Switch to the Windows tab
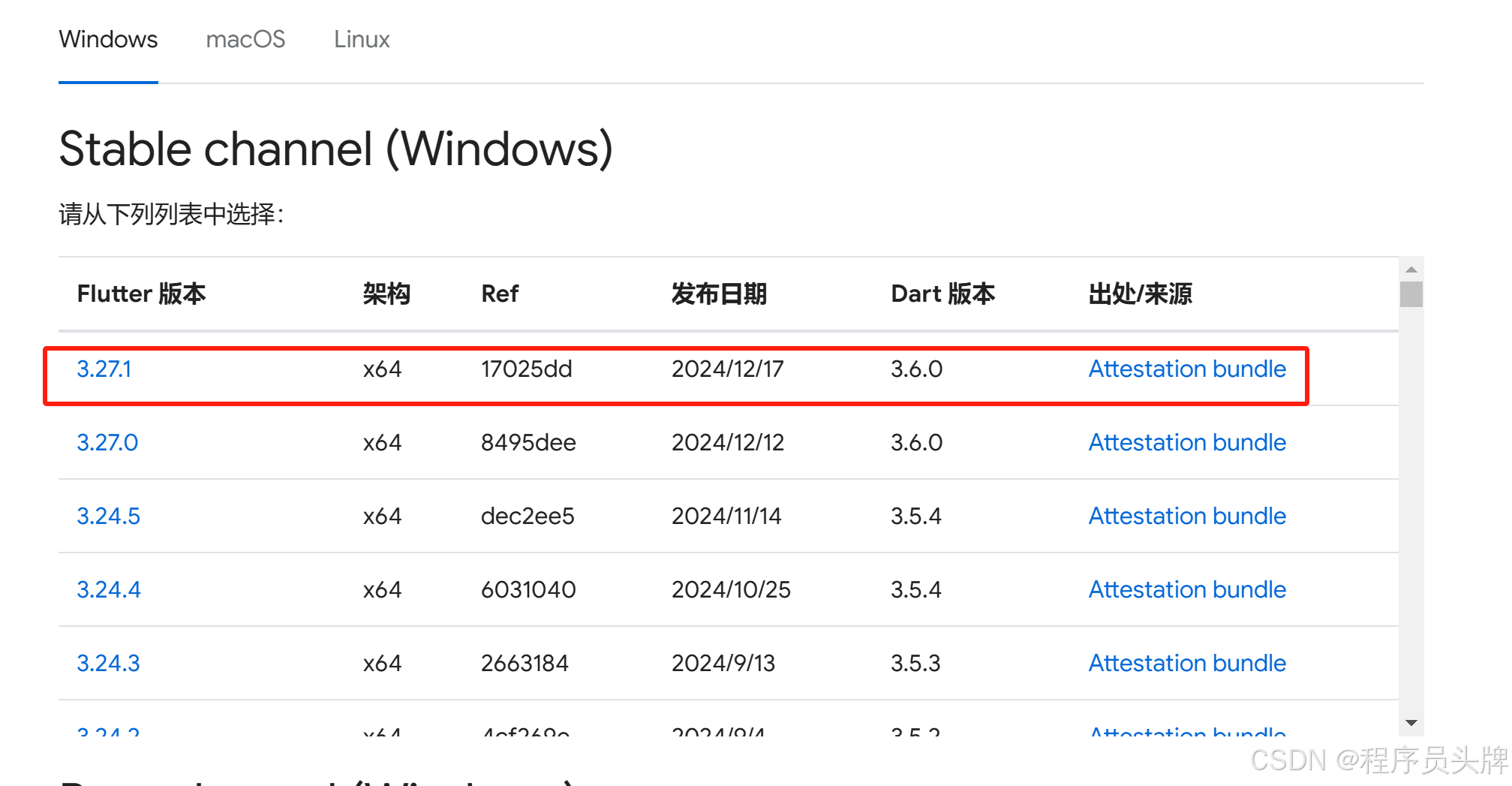Screen dimensions: 1512x786 pos(108,39)
